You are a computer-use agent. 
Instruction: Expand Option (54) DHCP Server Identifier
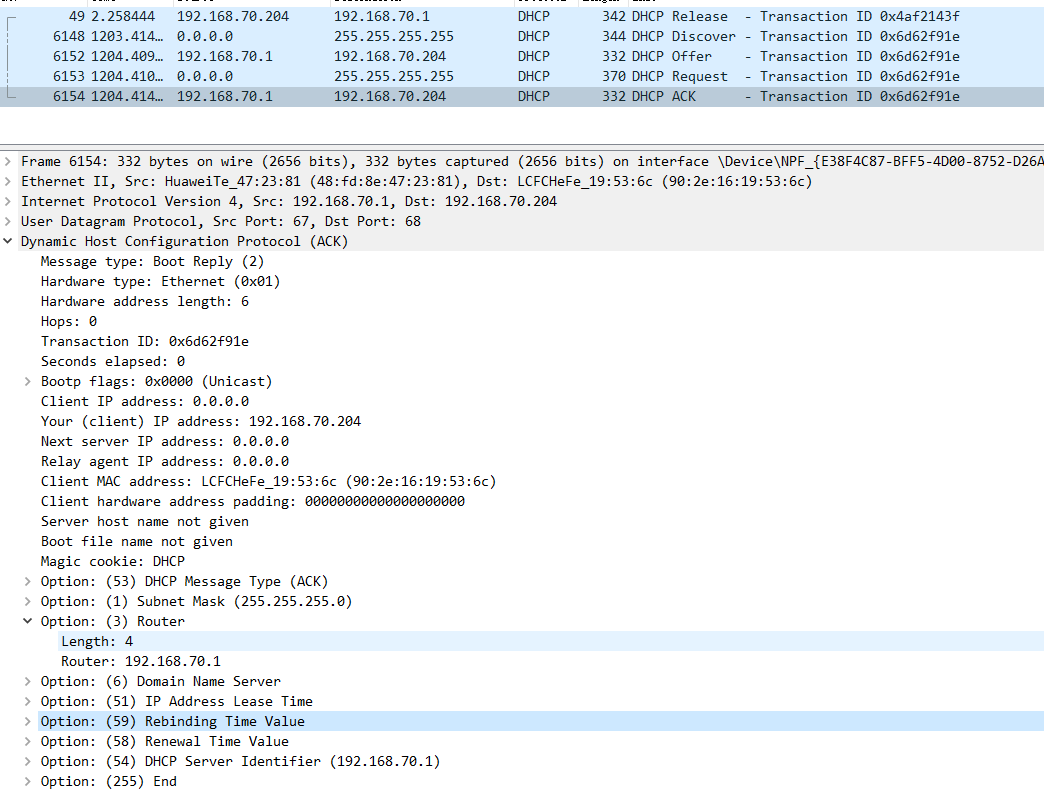tap(28, 761)
